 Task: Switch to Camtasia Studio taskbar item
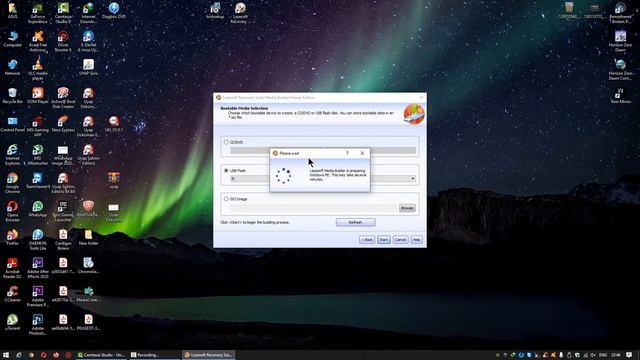point(101,355)
